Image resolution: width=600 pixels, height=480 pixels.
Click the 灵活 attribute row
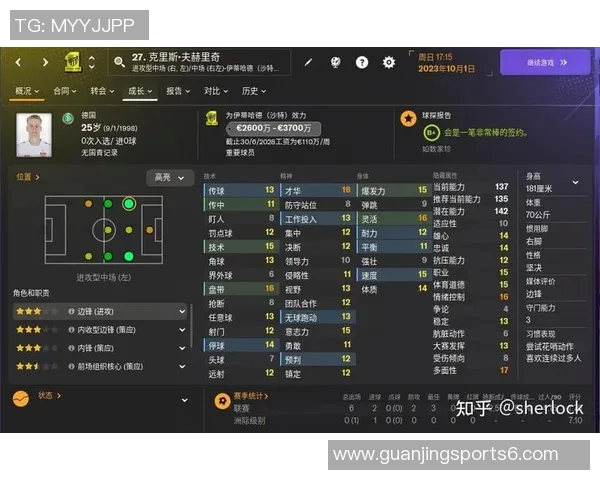coord(393,219)
